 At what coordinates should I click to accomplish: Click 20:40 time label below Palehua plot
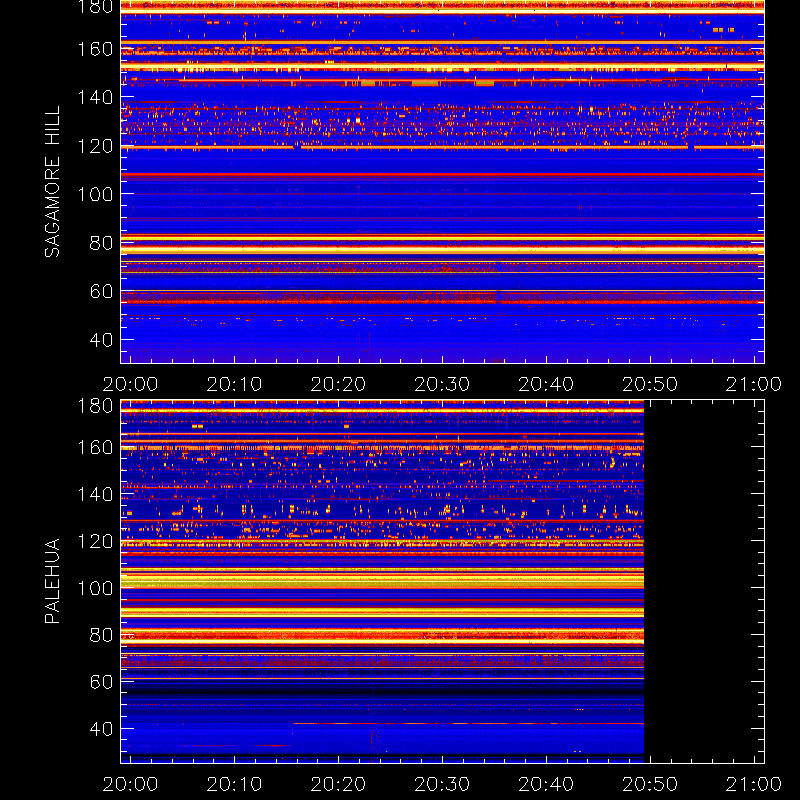coord(546,784)
